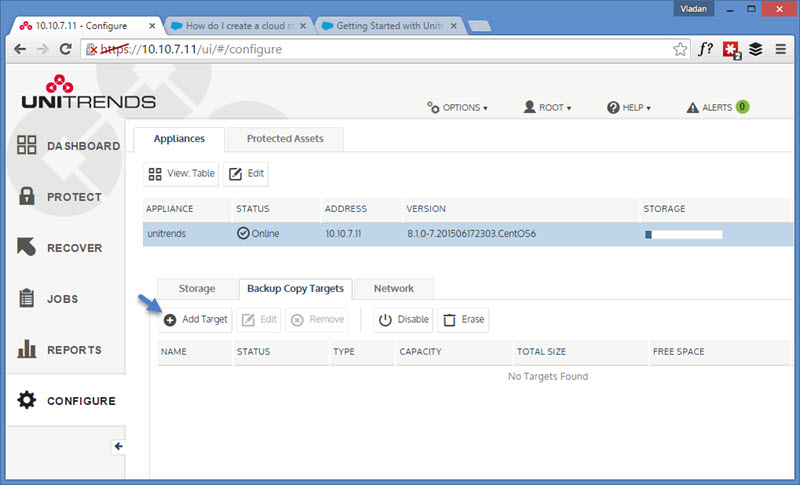Click the f? extension icon
Screen dimensions: 800x485
pos(706,49)
